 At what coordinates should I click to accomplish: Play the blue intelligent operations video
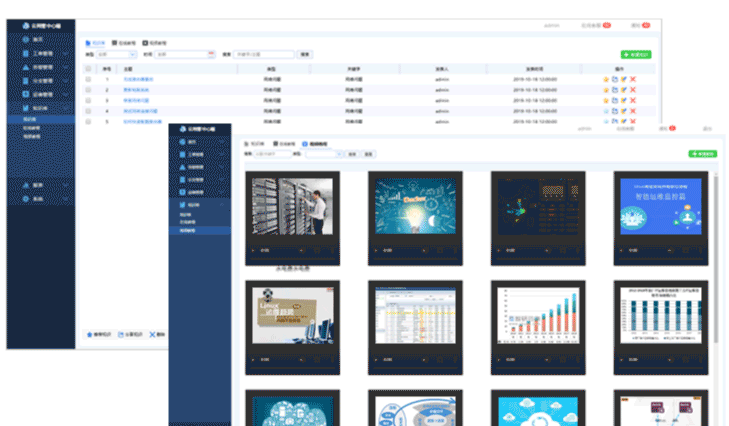621,250
